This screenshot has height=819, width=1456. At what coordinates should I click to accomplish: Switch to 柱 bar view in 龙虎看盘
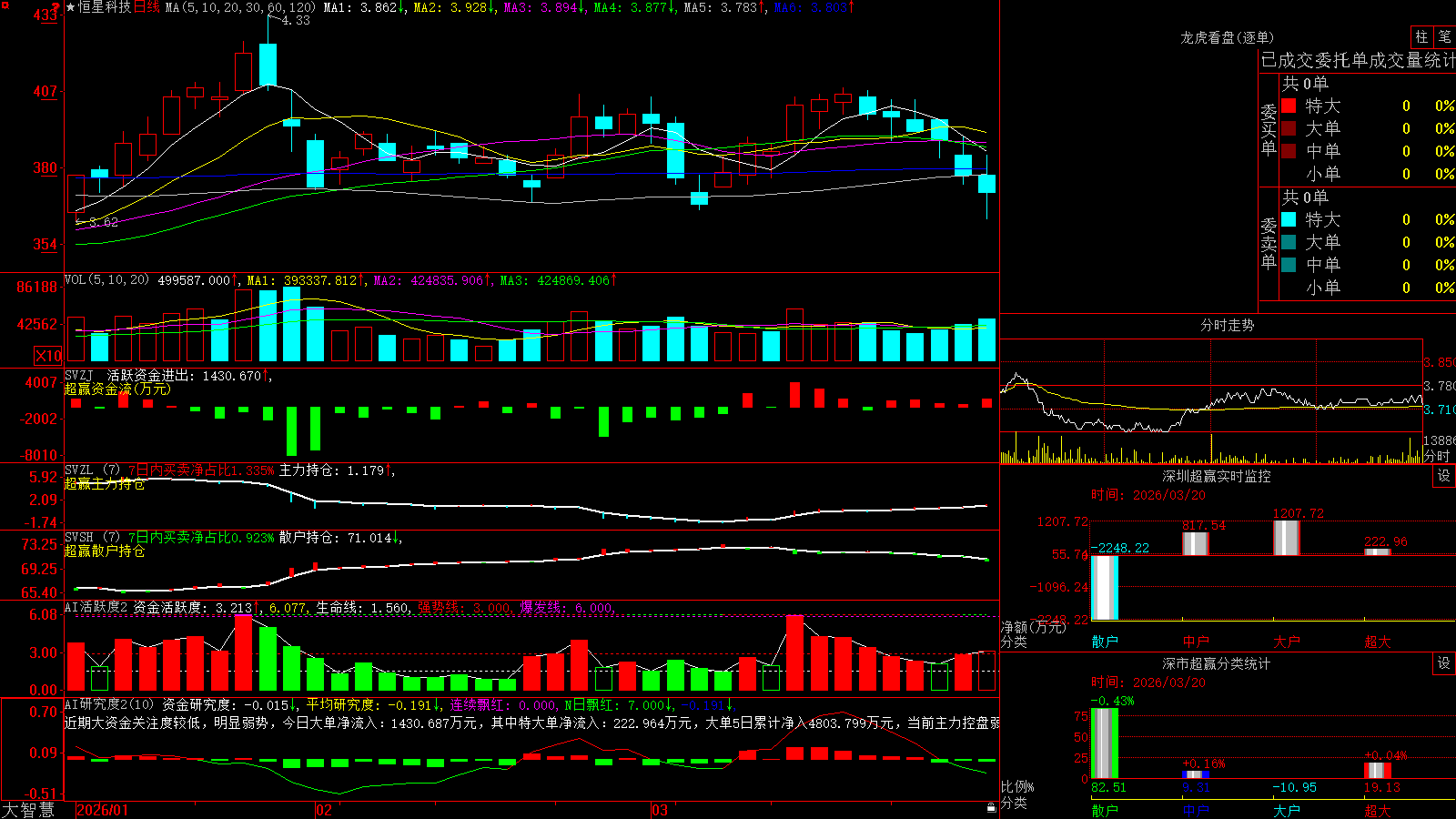click(1421, 36)
